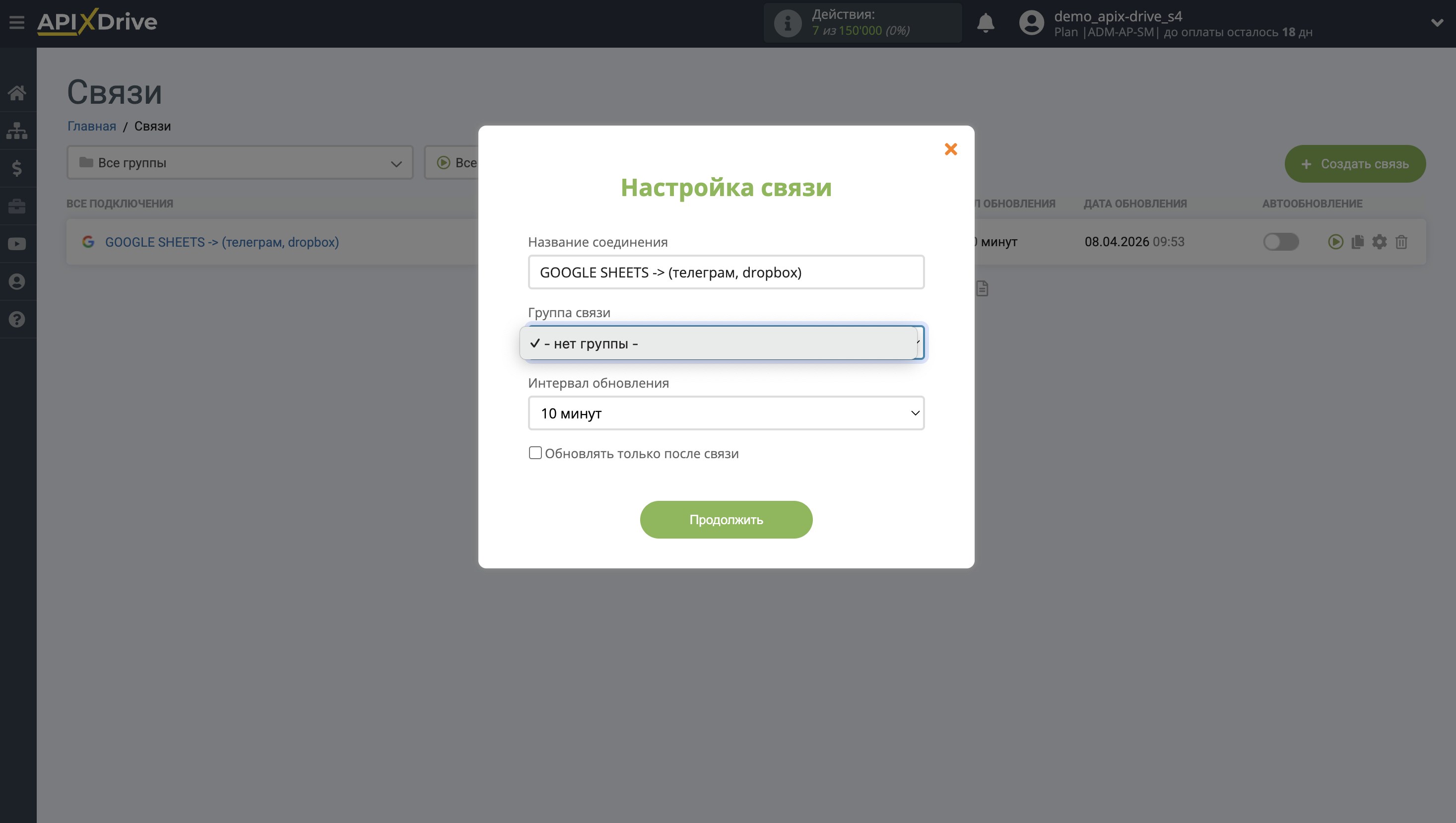Image resolution: width=1456 pixels, height=823 pixels.
Task: Open the connections hierarchy section in sidebar
Action: point(17,131)
